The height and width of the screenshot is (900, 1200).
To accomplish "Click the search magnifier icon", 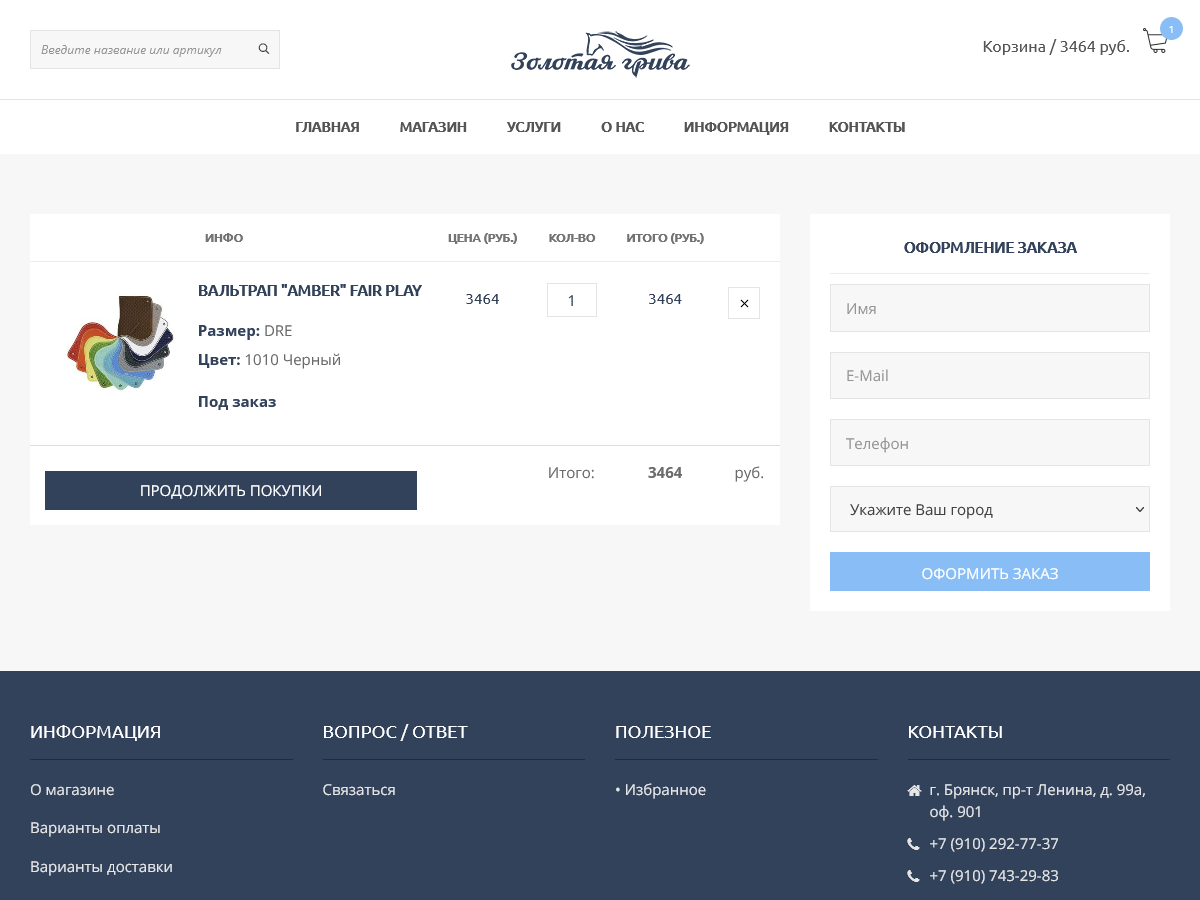I will click(264, 49).
